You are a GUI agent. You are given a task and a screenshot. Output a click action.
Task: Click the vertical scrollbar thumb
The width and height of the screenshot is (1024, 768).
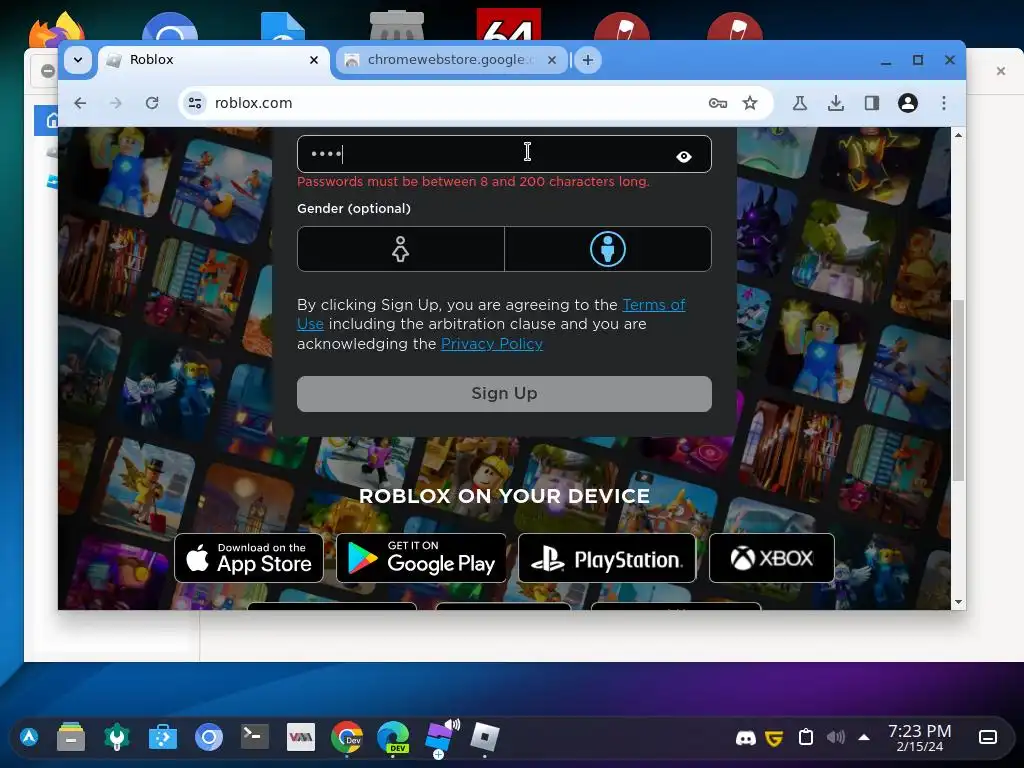(x=958, y=391)
